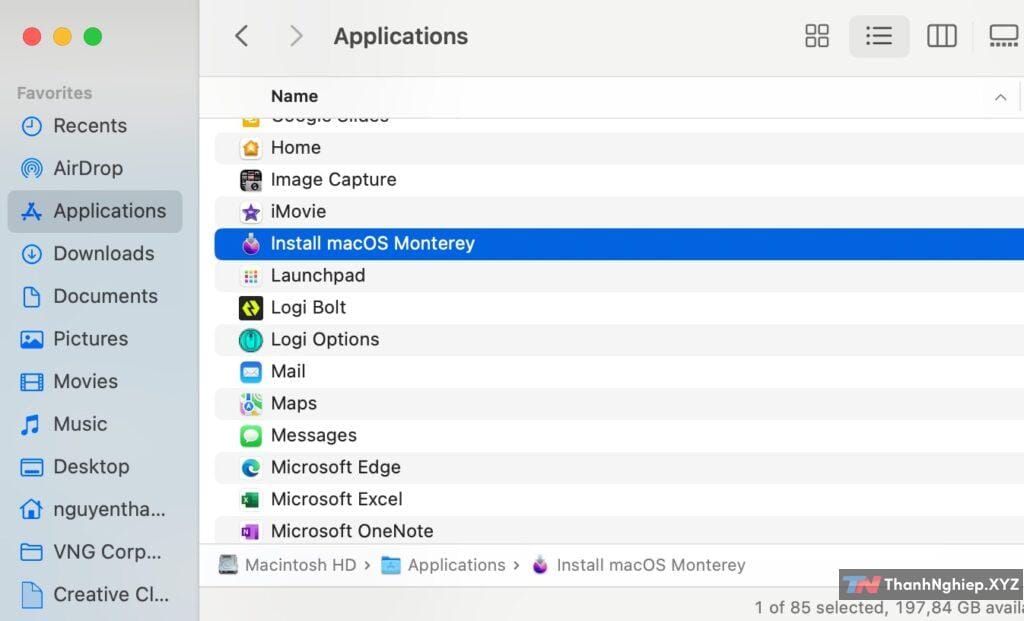
Task: Select the Microsoft Excel row name
Action: click(x=337, y=500)
